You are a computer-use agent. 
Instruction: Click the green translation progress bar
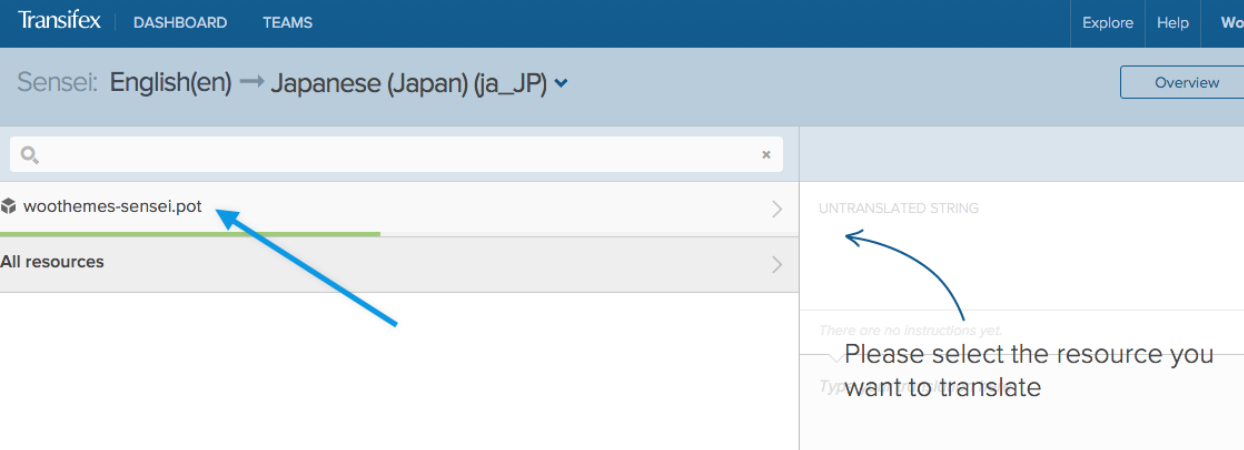coord(190,233)
